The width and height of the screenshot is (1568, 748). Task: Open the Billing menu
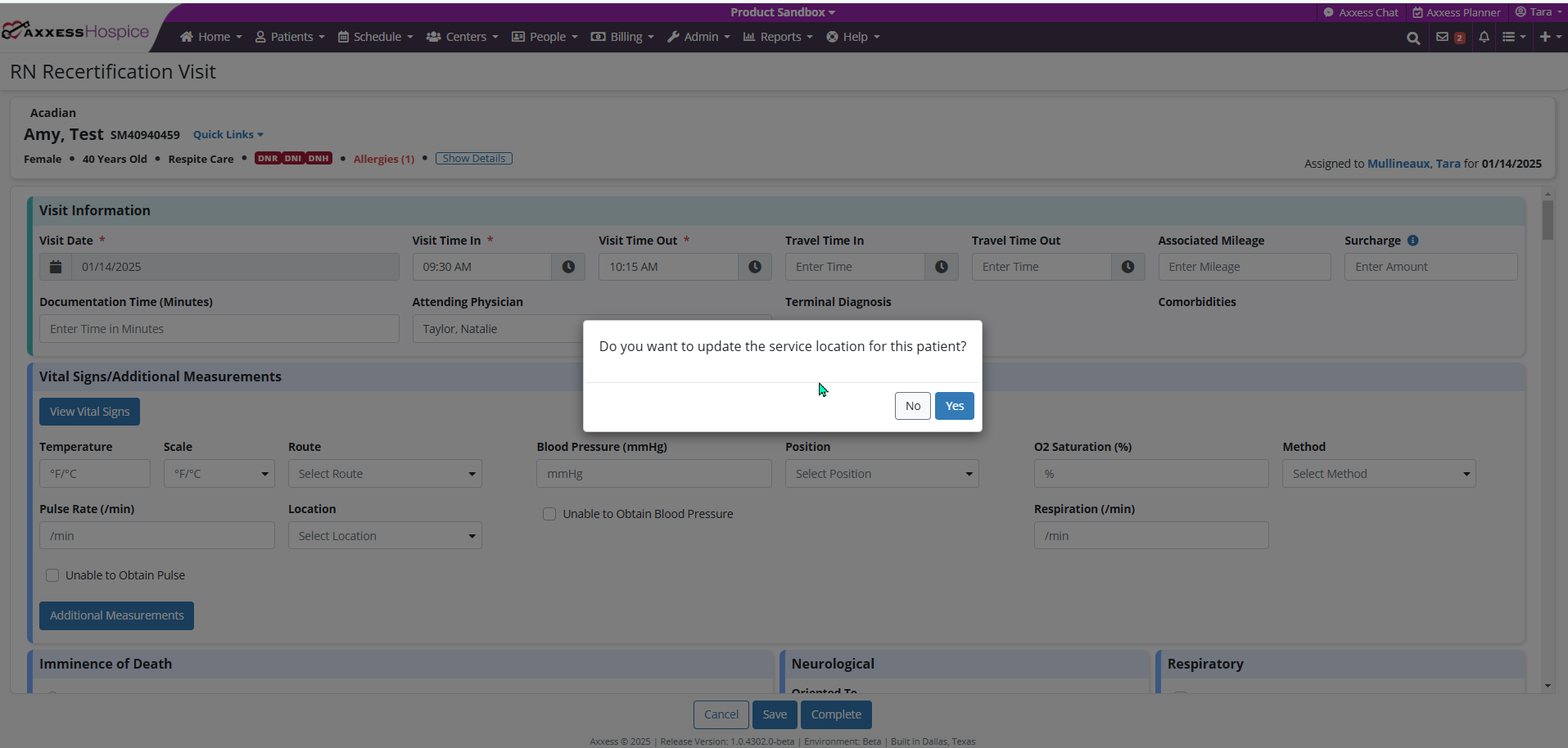pos(622,37)
